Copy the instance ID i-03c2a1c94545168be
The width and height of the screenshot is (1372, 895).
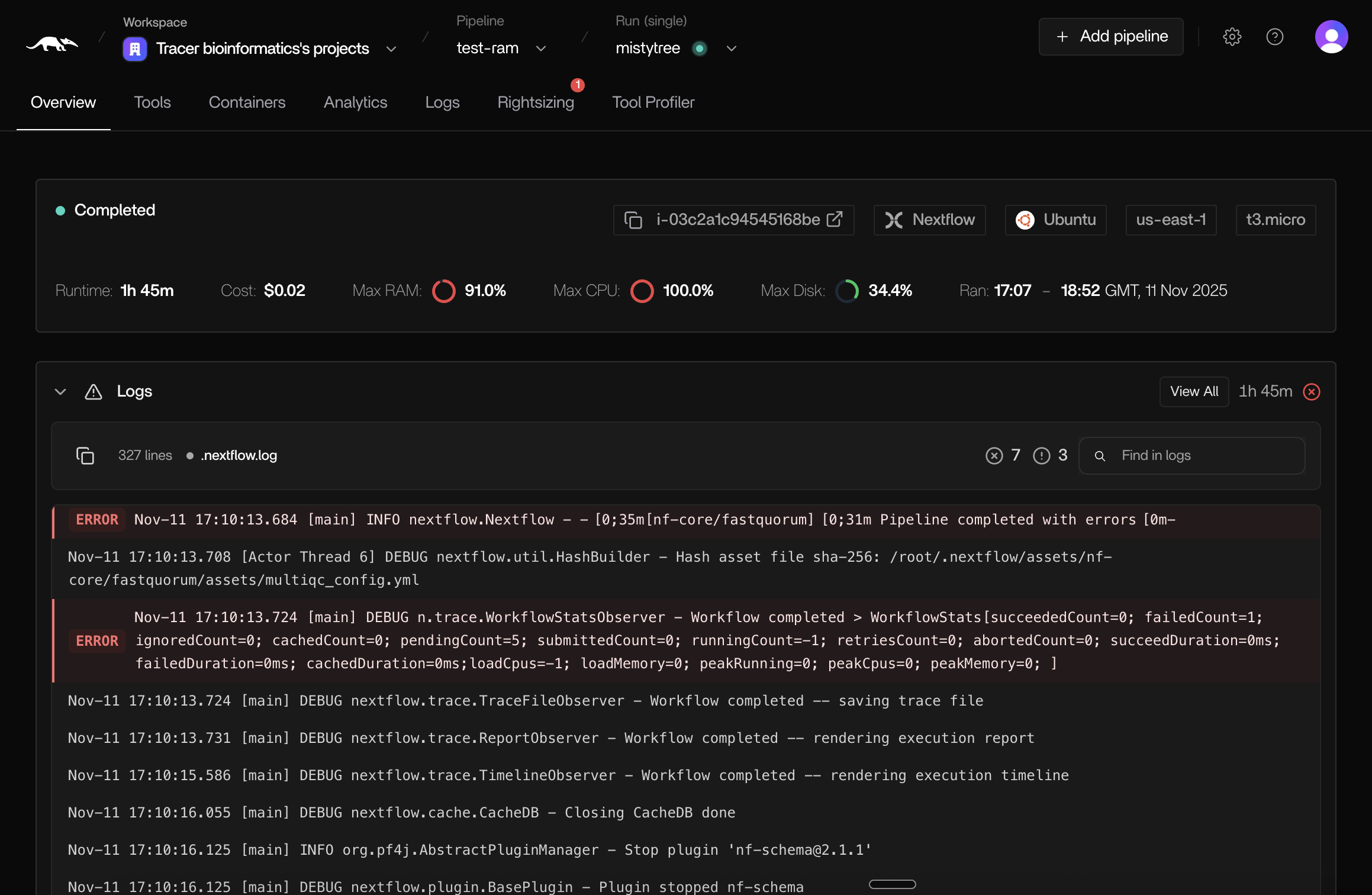tap(633, 220)
